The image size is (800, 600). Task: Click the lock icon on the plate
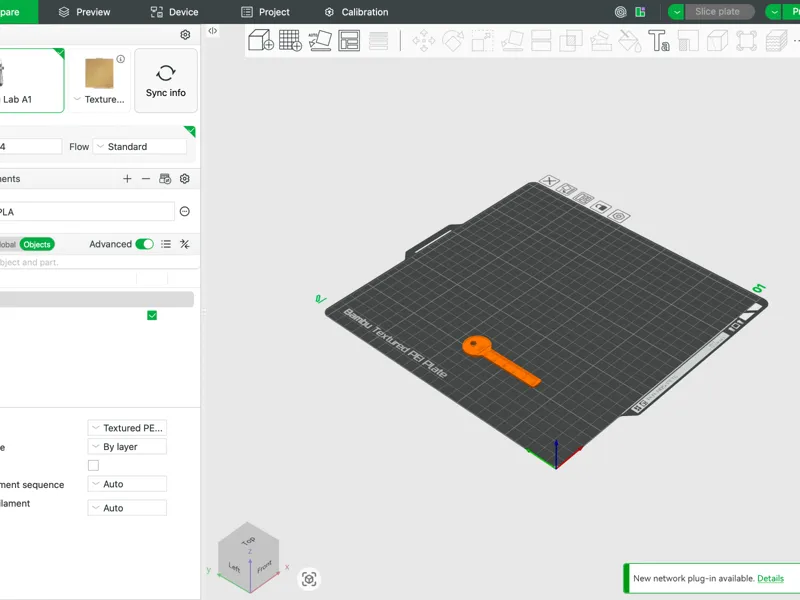coord(602,207)
